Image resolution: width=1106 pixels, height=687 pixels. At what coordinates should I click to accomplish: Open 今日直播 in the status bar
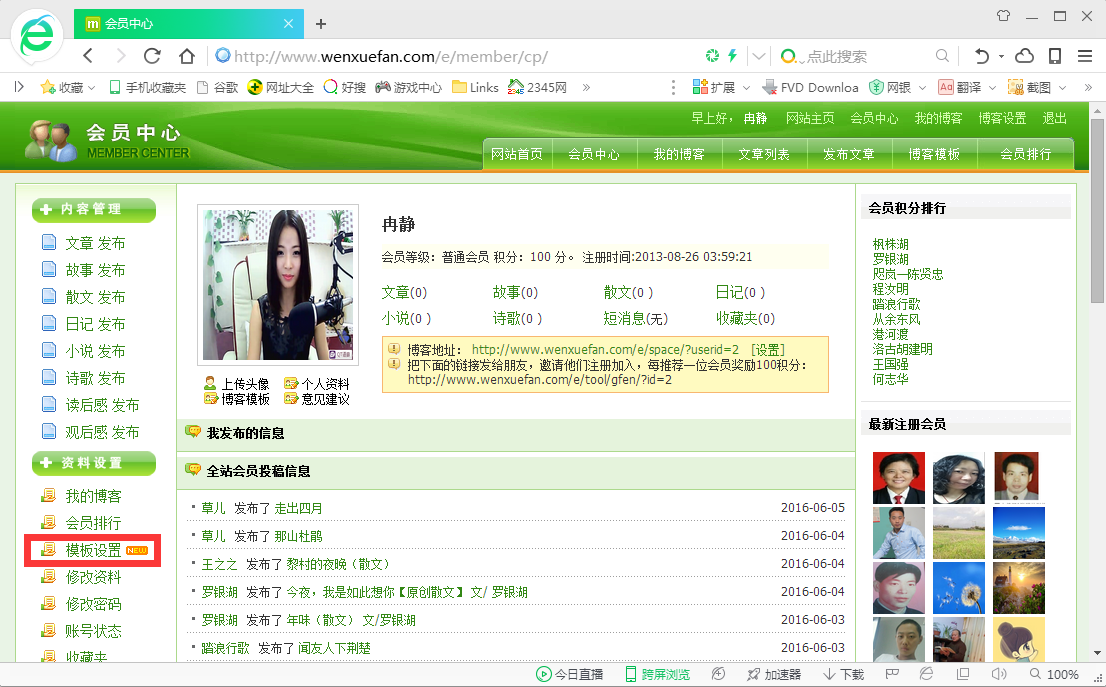pos(570,675)
